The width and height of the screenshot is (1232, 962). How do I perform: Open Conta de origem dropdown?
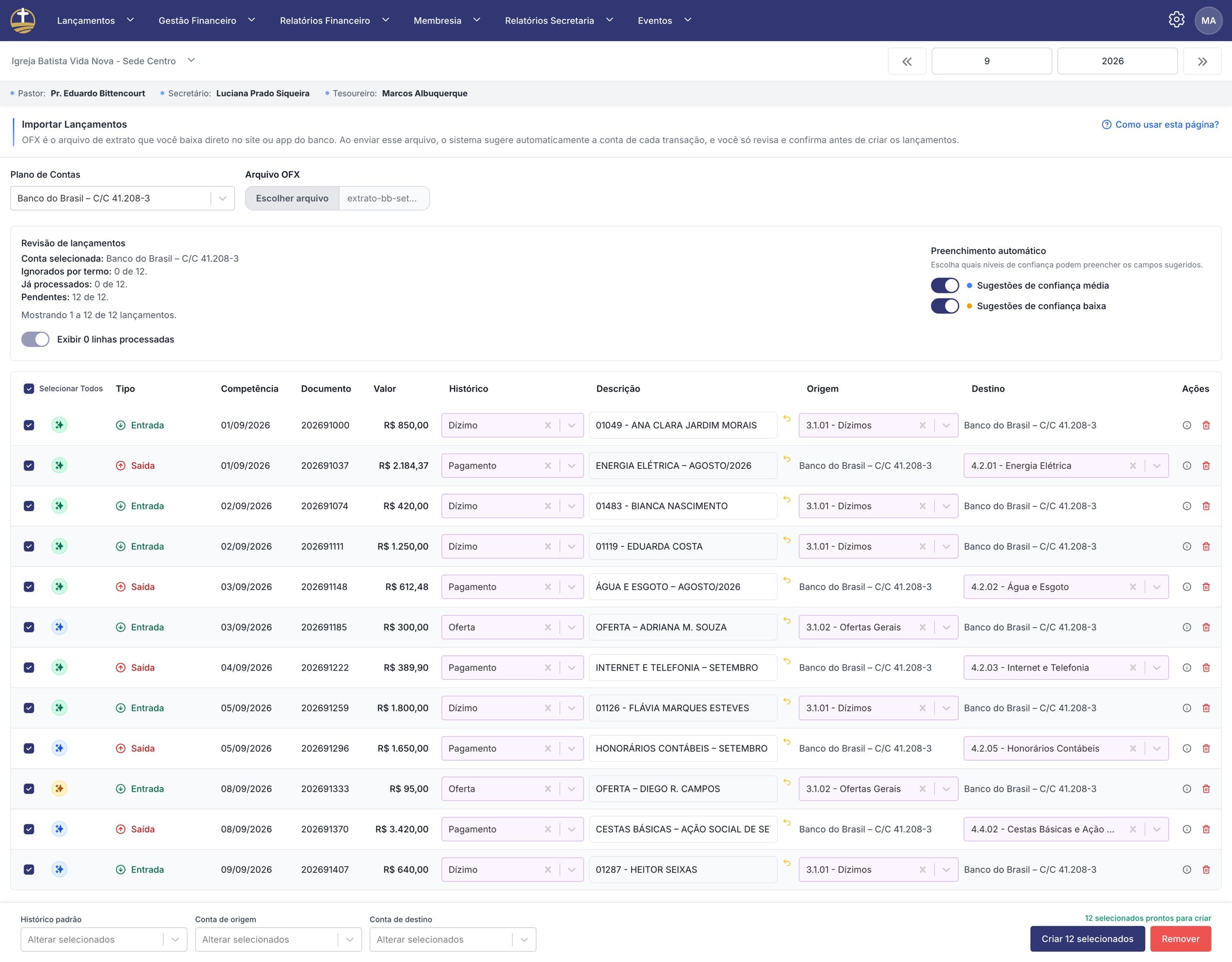(x=278, y=939)
